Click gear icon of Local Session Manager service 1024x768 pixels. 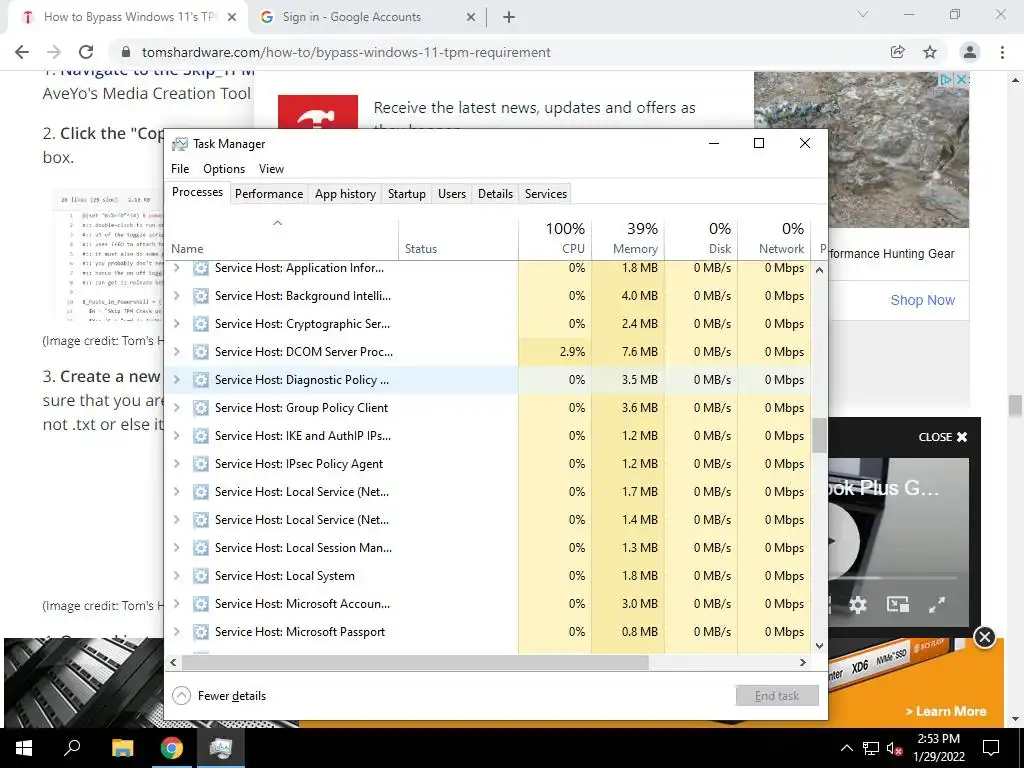click(201, 548)
